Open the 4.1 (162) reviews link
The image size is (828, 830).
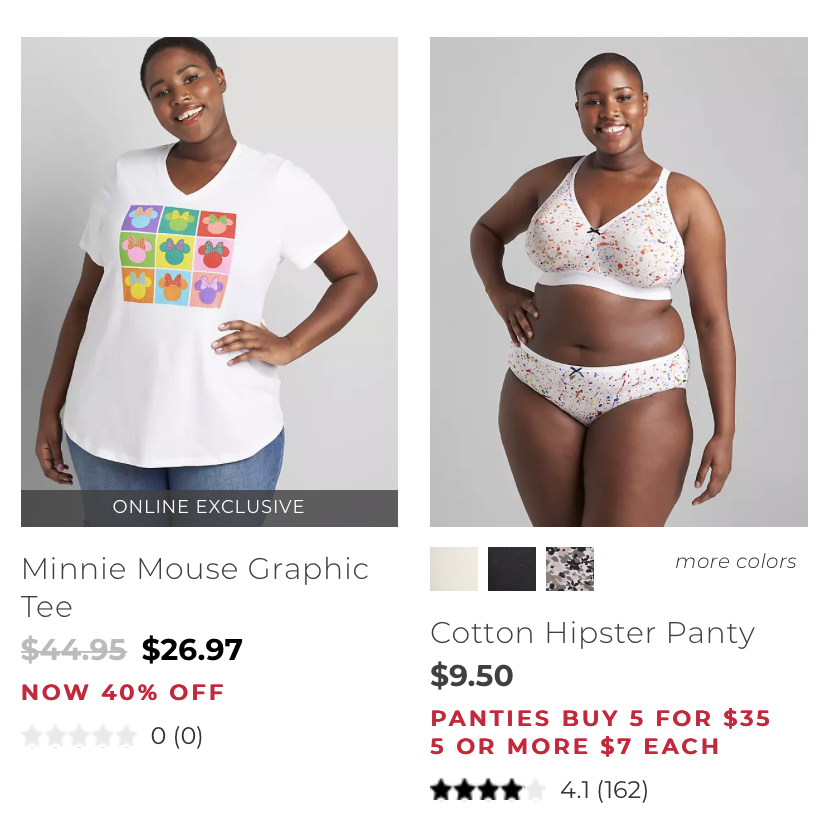click(x=604, y=790)
